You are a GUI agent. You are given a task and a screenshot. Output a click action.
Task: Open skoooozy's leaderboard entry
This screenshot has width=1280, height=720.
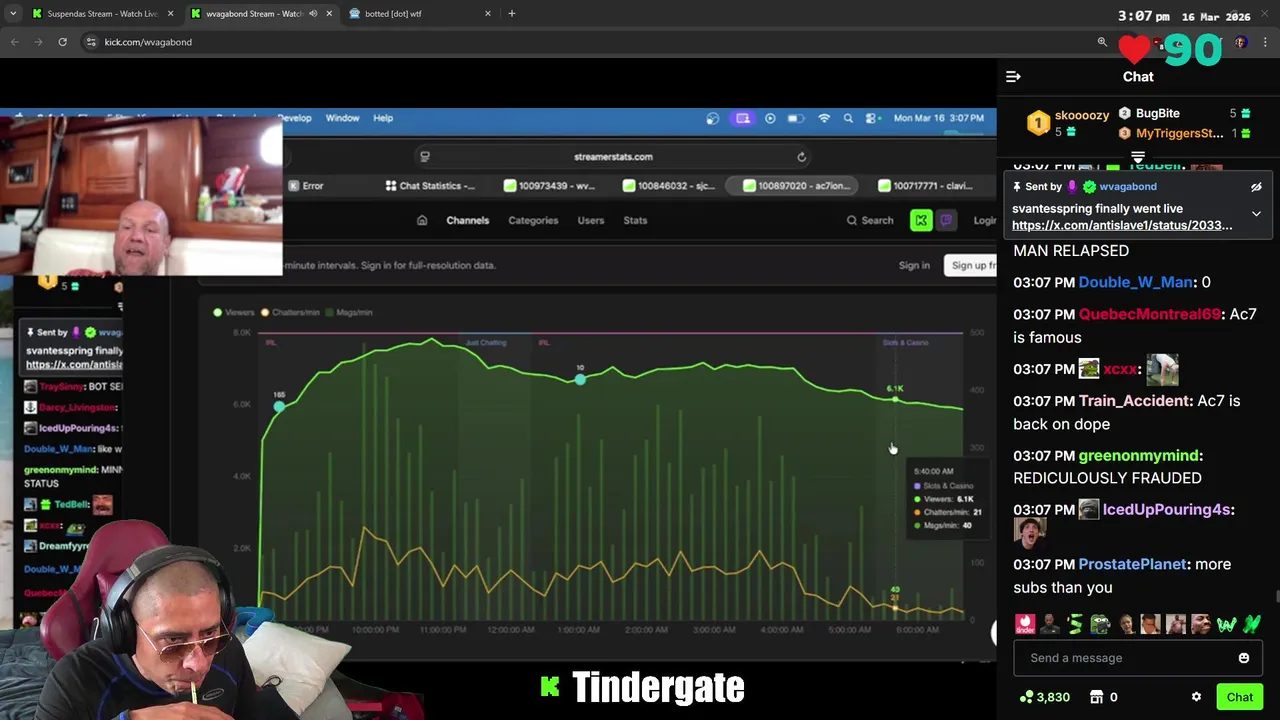coord(1070,123)
